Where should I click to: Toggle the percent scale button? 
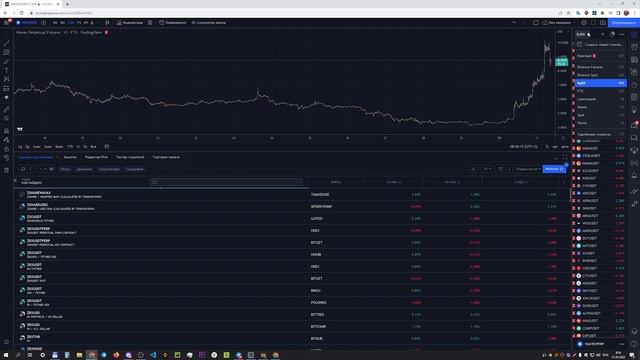click(547, 147)
